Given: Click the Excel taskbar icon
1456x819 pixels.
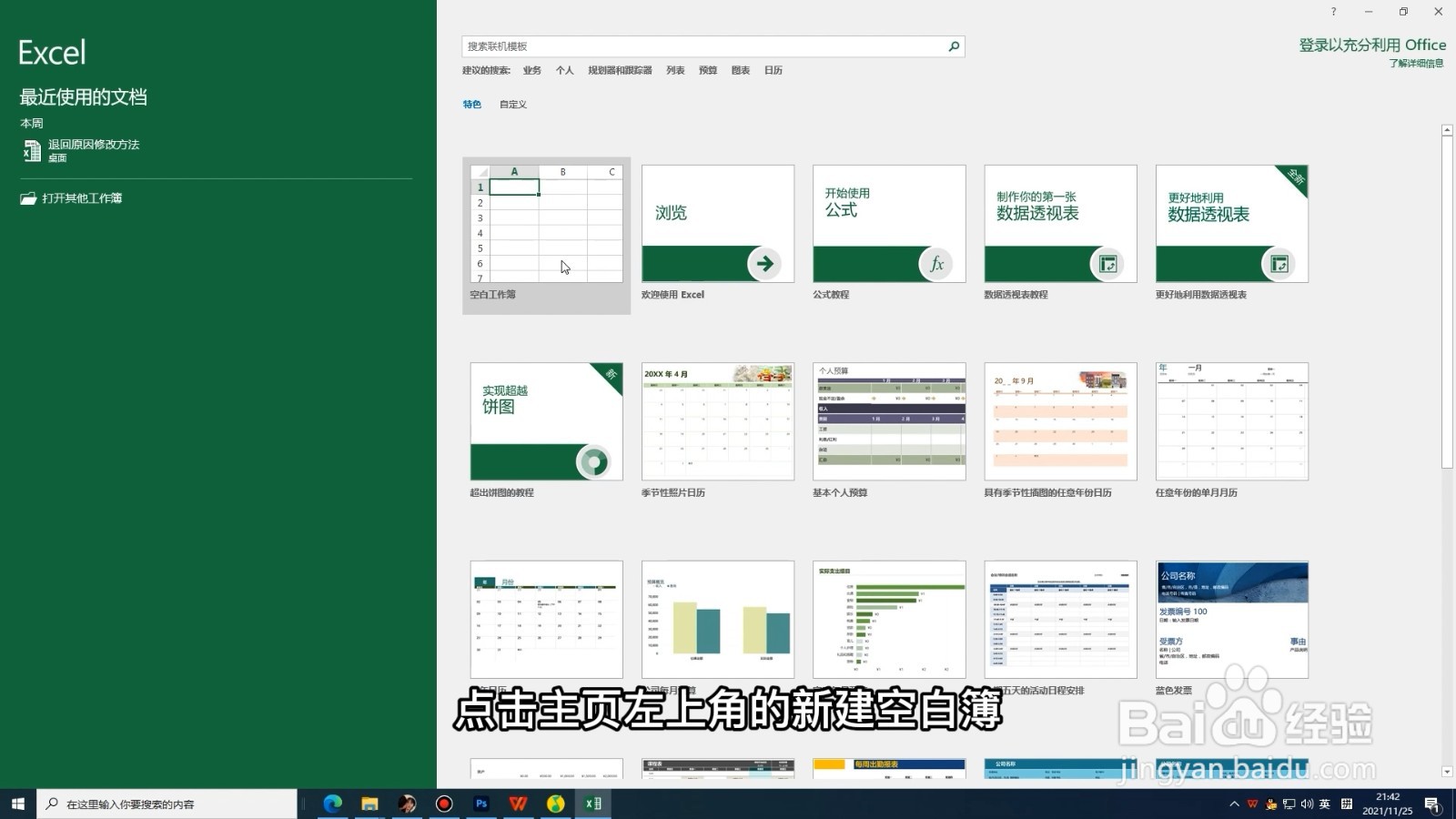Looking at the screenshot, I should [x=592, y=804].
